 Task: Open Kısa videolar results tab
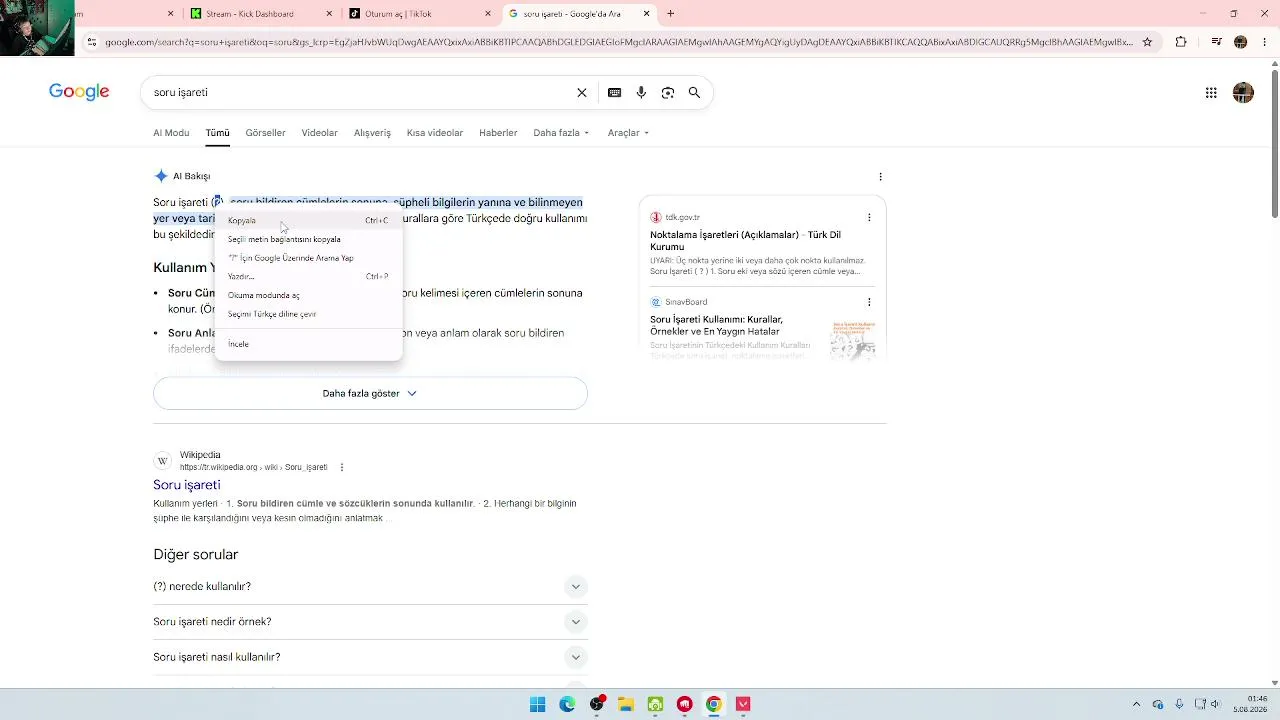[435, 133]
